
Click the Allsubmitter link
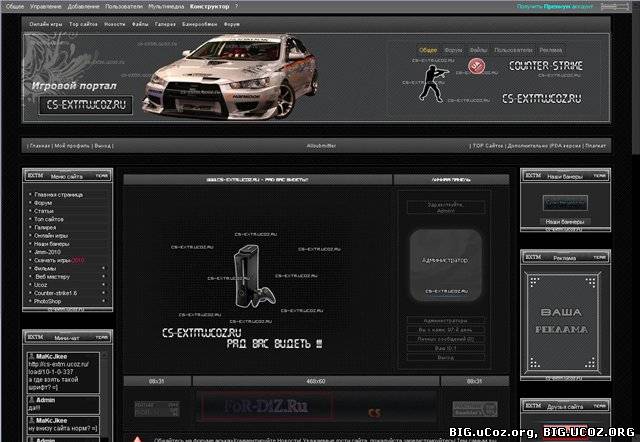(321, 146)
